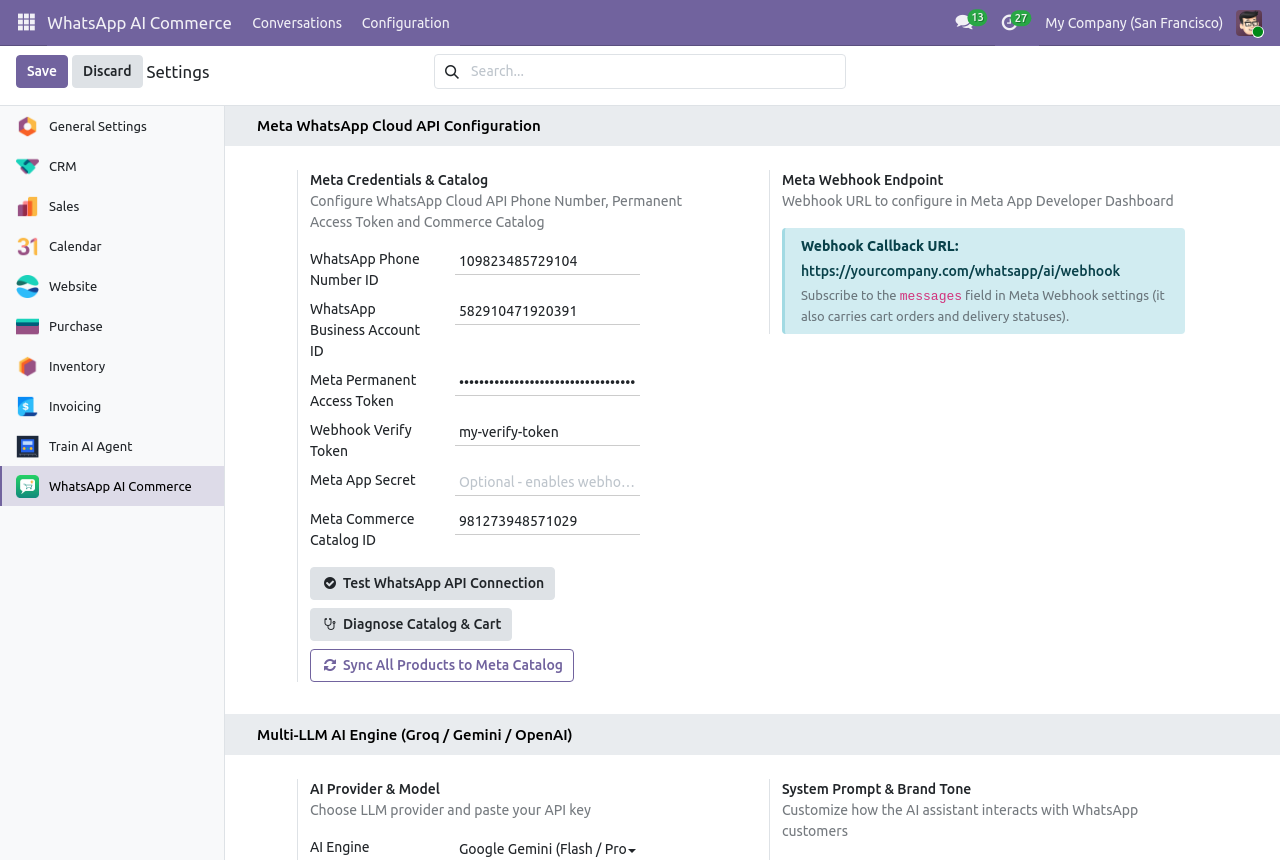Click the Meta Credentials & Catalog title
Image resolution: width=1280 pixels, height=860 pixels.
[x=399, y=180]
